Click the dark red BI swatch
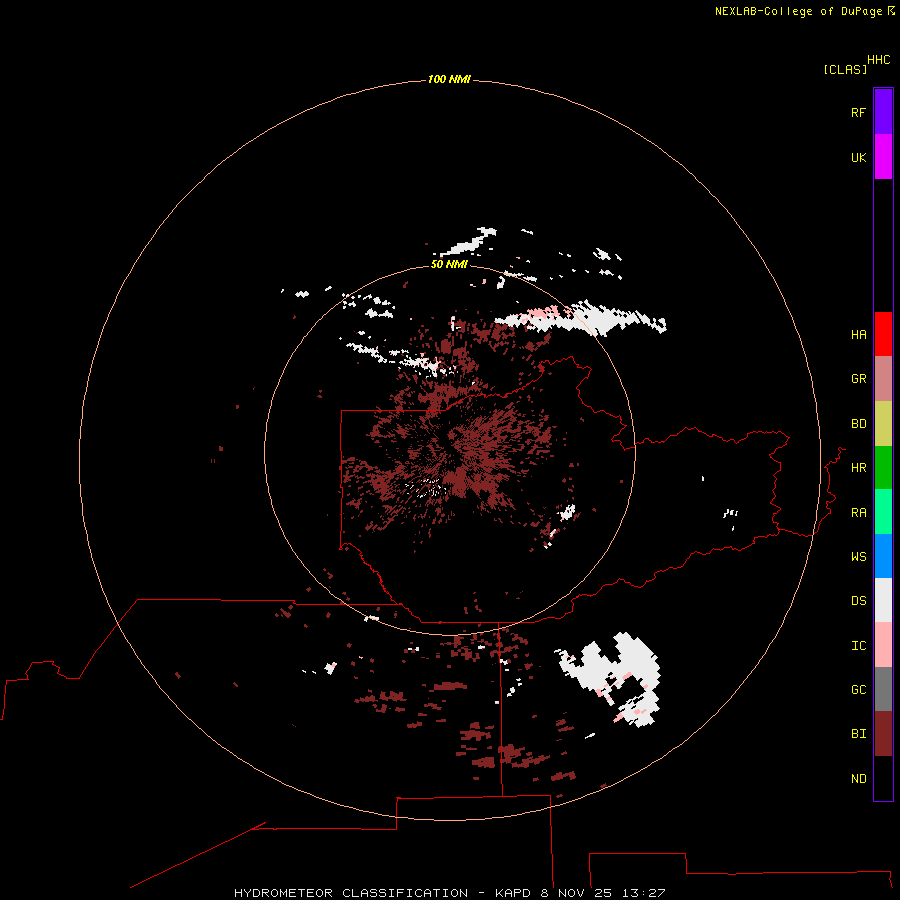This screenshot has height=900, width=900. click(883, 734)
